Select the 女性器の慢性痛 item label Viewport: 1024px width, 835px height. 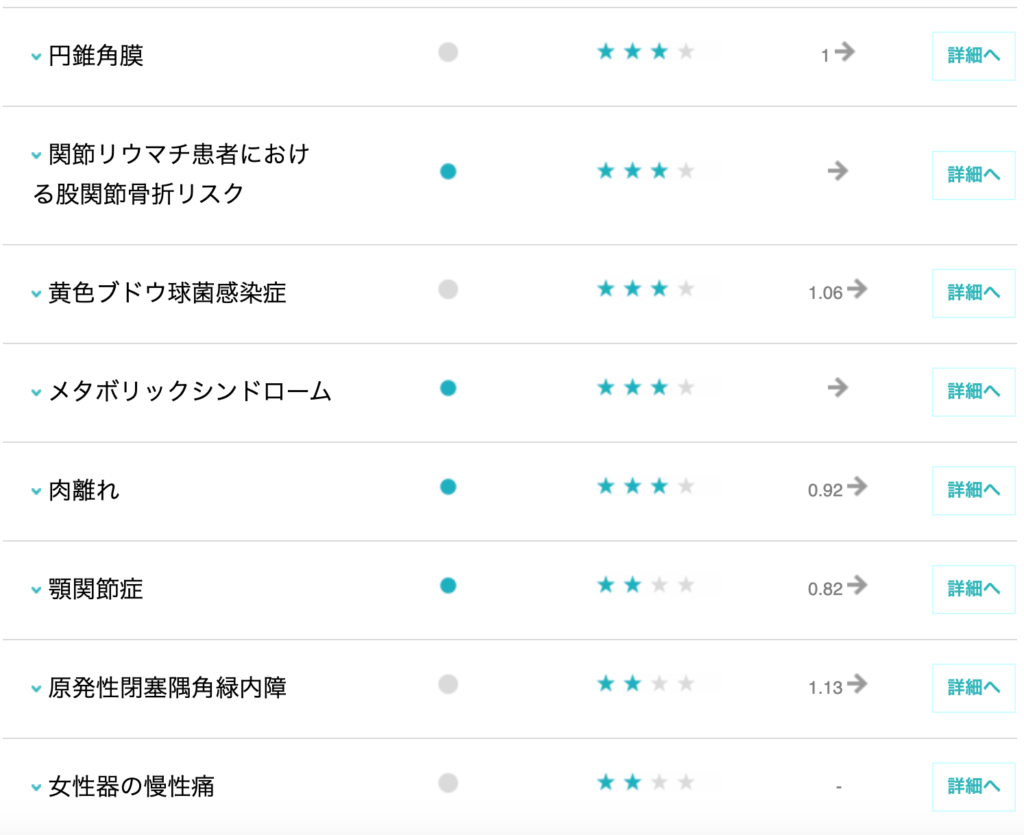(x=131, y=786)
